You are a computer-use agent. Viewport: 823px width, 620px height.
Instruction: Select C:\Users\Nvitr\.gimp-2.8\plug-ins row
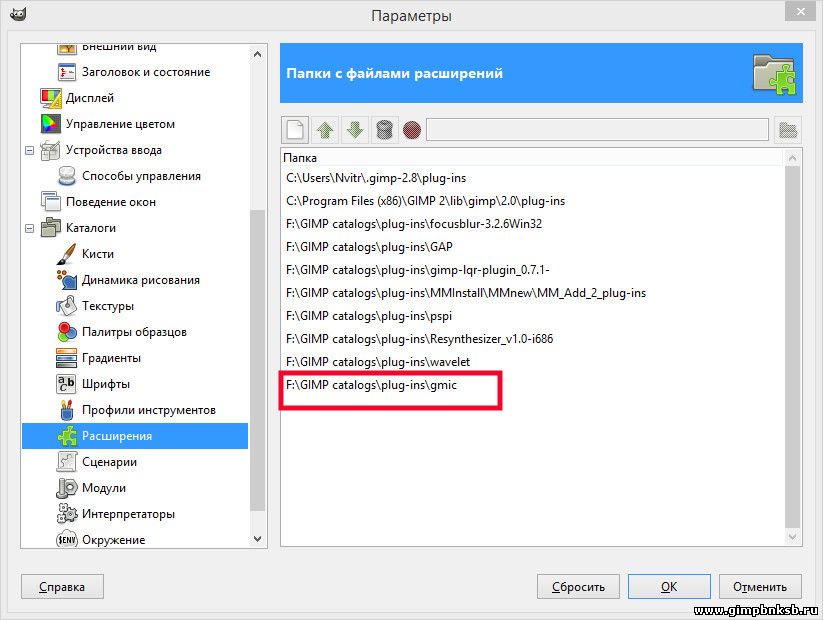[533, 178]
